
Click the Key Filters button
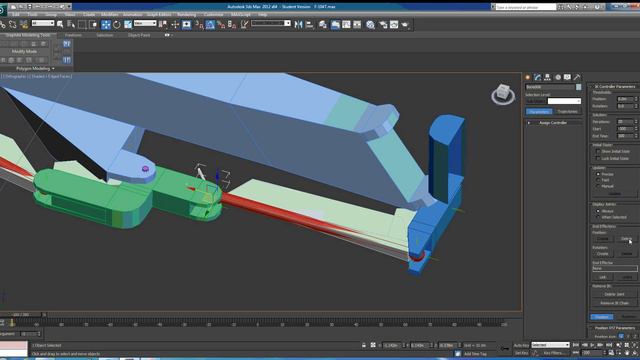[554, 353]
